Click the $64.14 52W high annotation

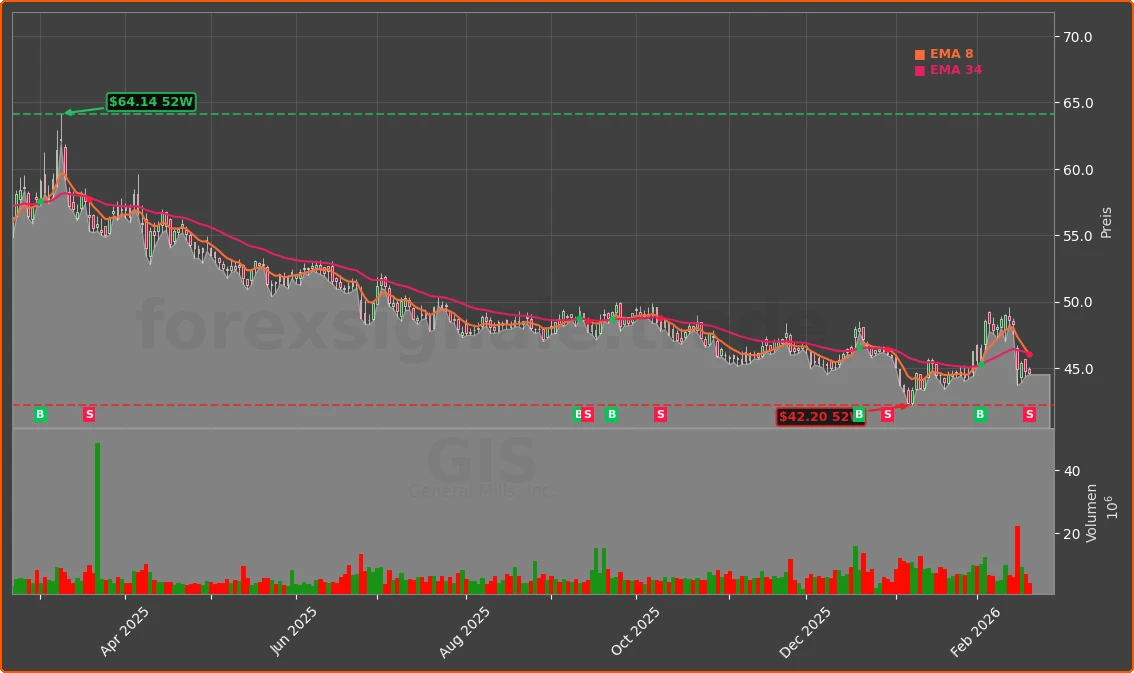tap(151, 102)
